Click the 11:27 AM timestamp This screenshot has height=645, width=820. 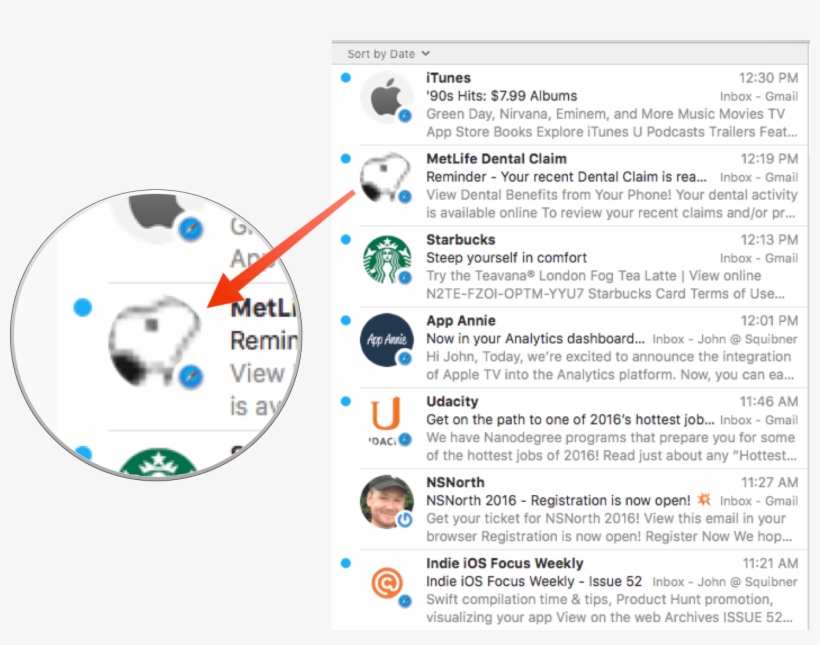click(x=770, y=482)
